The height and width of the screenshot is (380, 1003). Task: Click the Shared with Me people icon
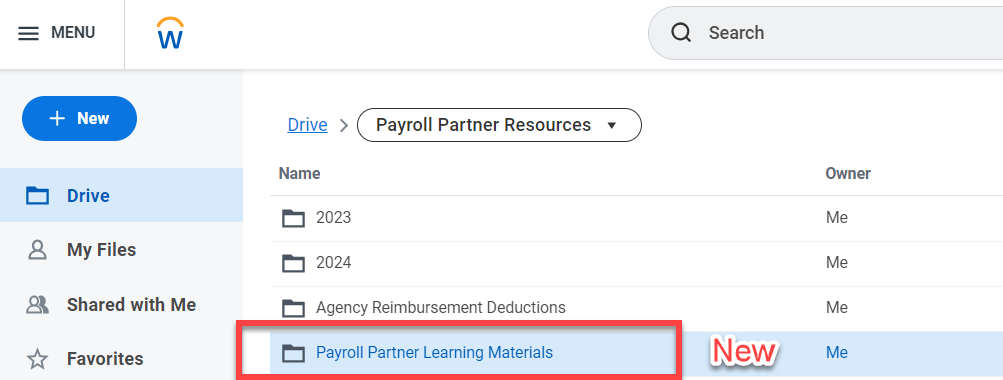[x=38, y=305]
